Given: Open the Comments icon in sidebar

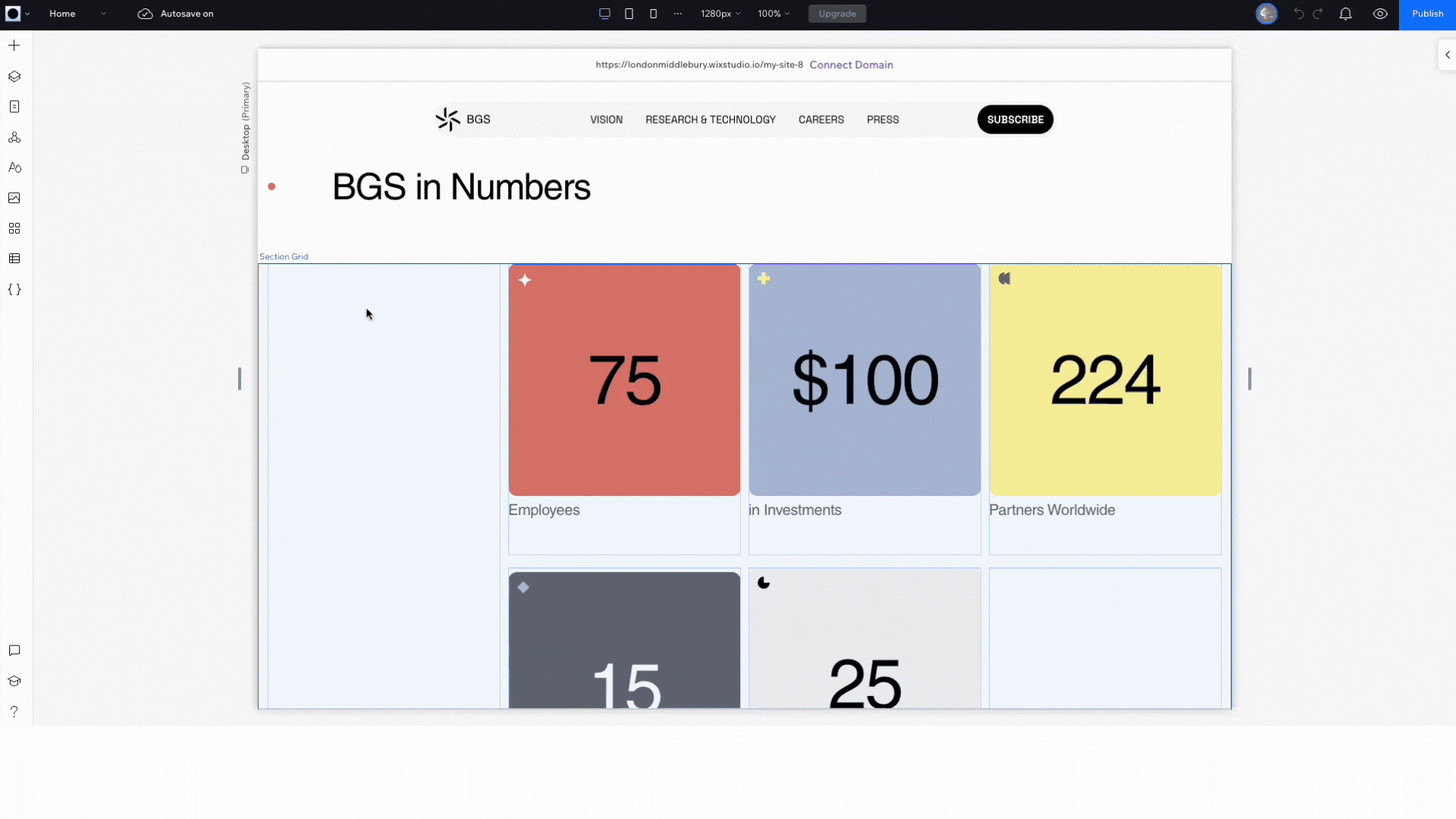Looking at the screenshot, I should click(14, 651).
